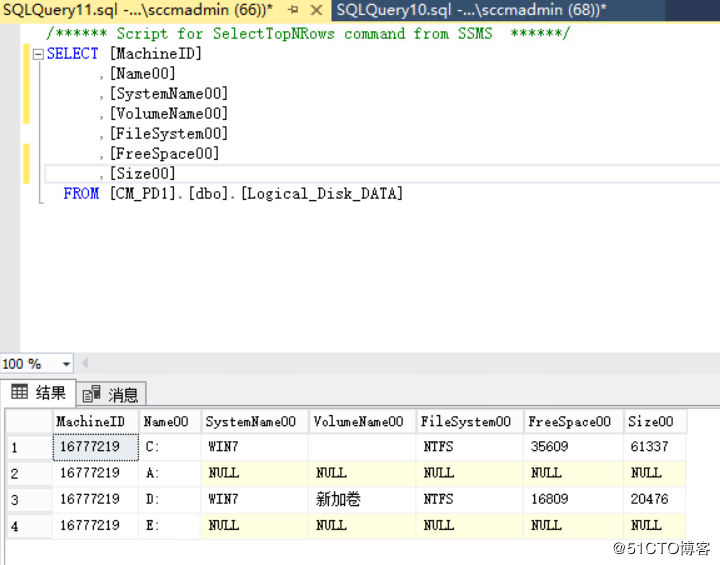
Task: Click the 16809 free space cell
Action: tap(573, 500)
